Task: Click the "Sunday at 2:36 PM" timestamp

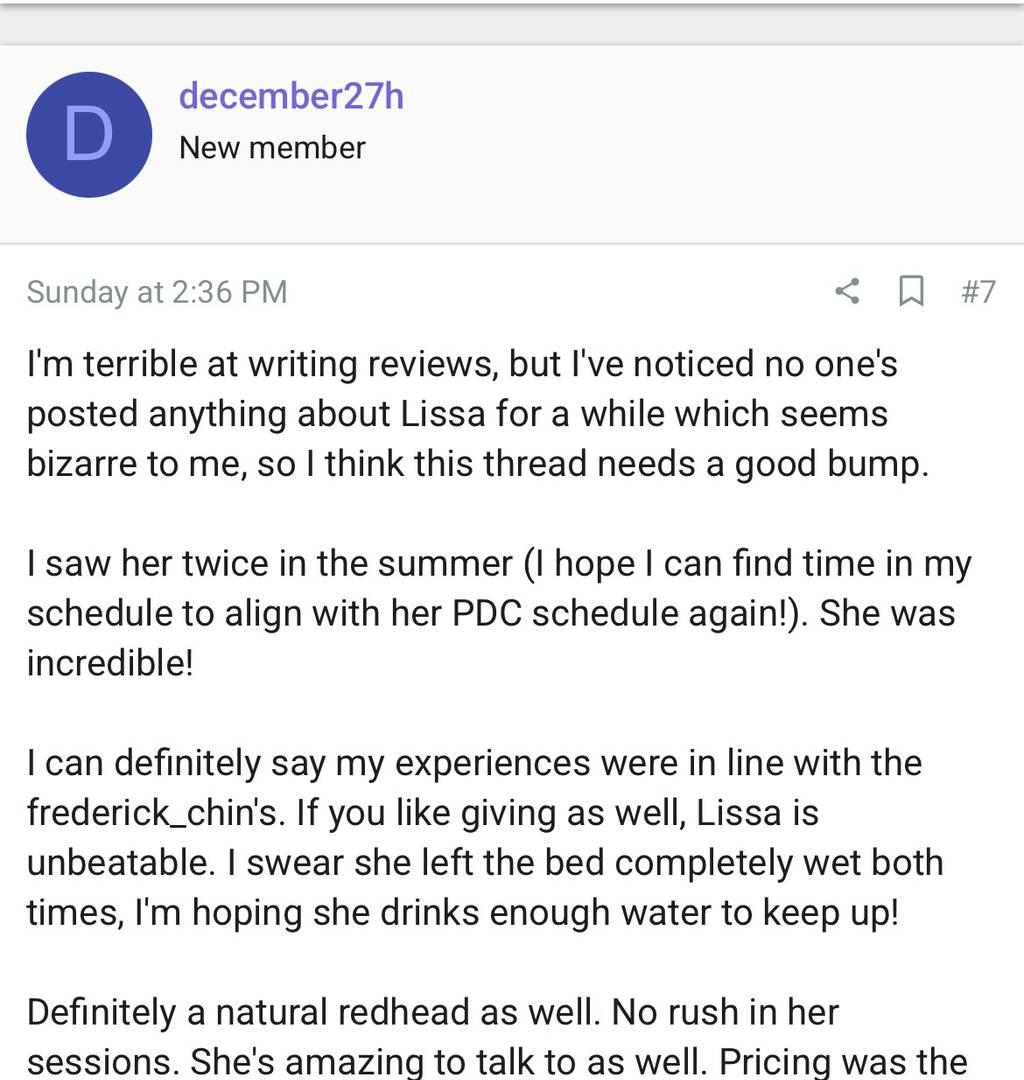Action: coord(157,291)
